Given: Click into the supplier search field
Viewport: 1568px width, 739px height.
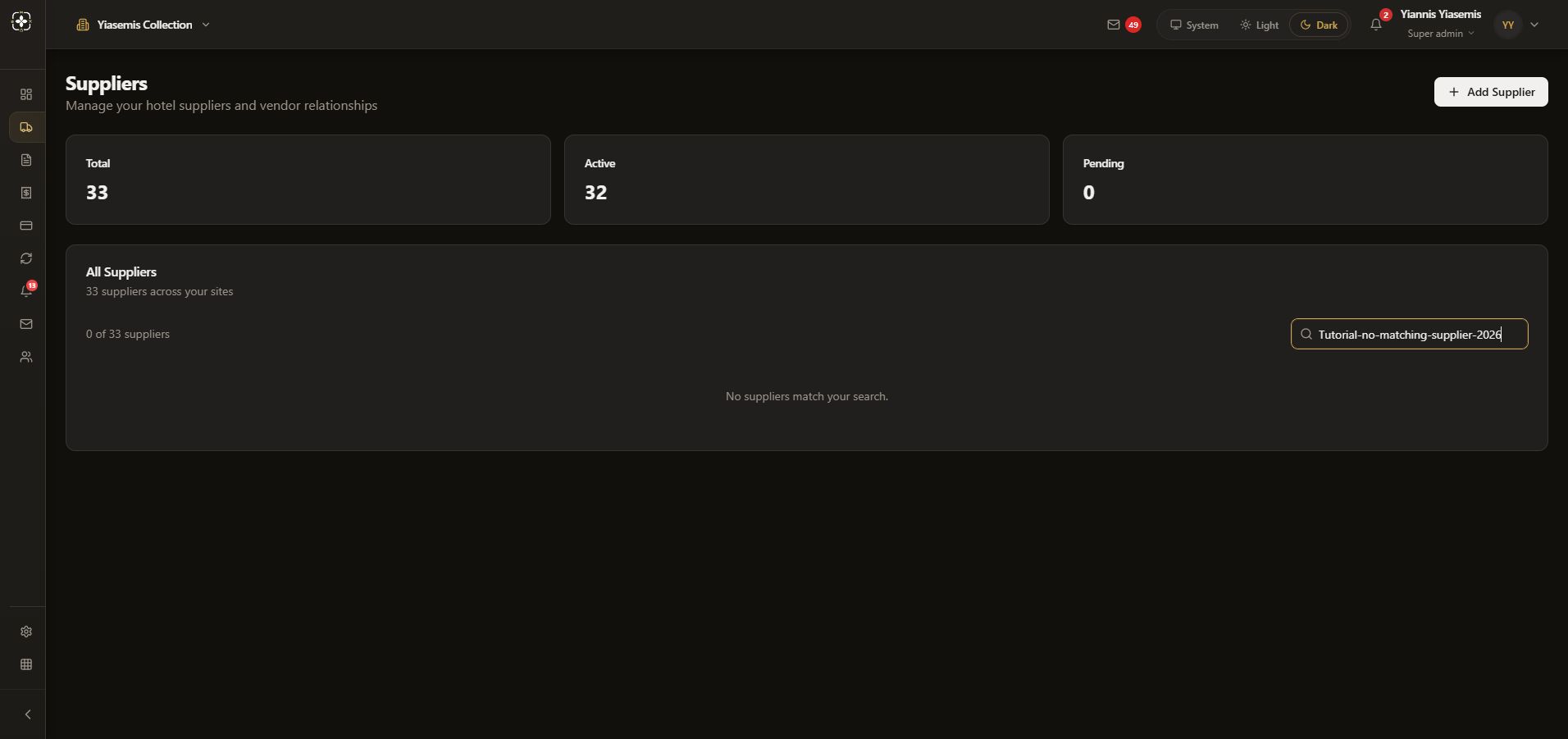Looking at the screenshot, I should [x=1409, y=334].
